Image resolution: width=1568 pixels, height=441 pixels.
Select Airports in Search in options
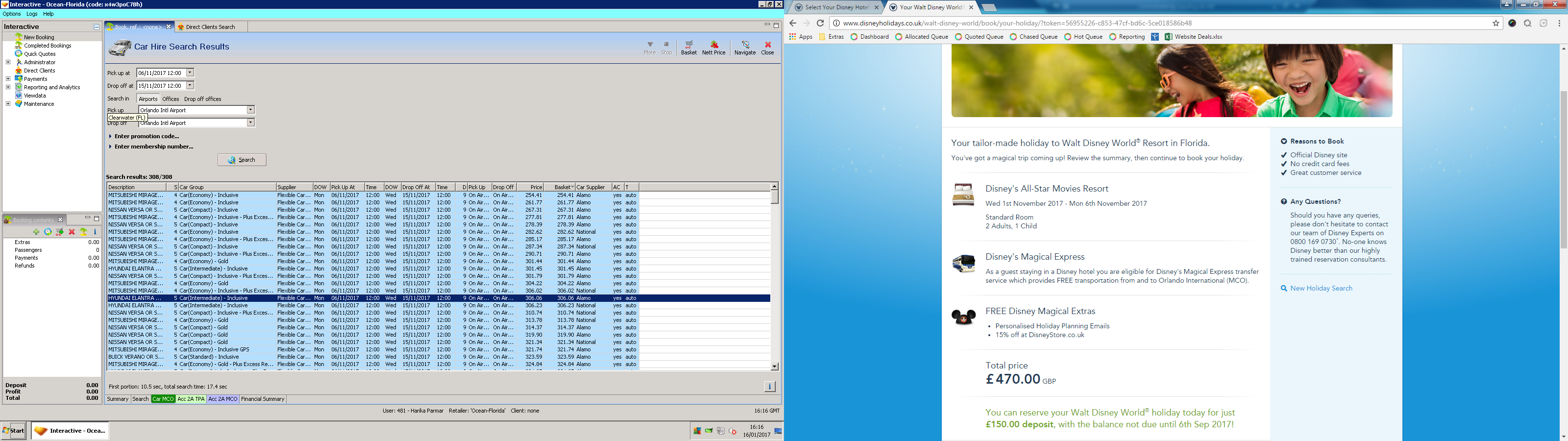click(148, 98)
